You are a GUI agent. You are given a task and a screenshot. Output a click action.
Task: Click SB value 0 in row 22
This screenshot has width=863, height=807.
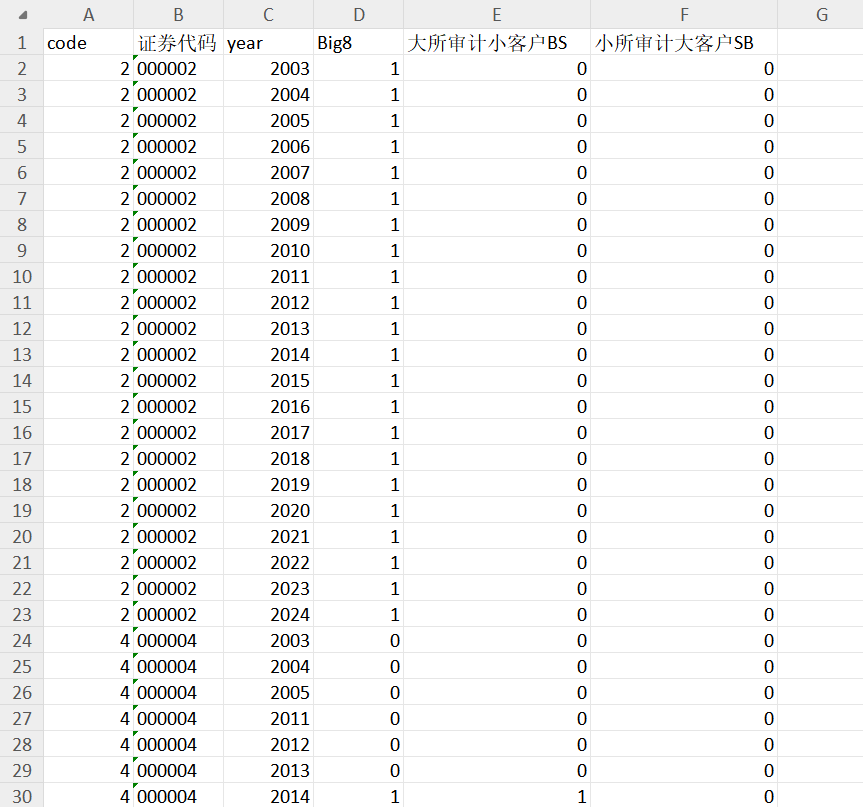tap(684, 588)
